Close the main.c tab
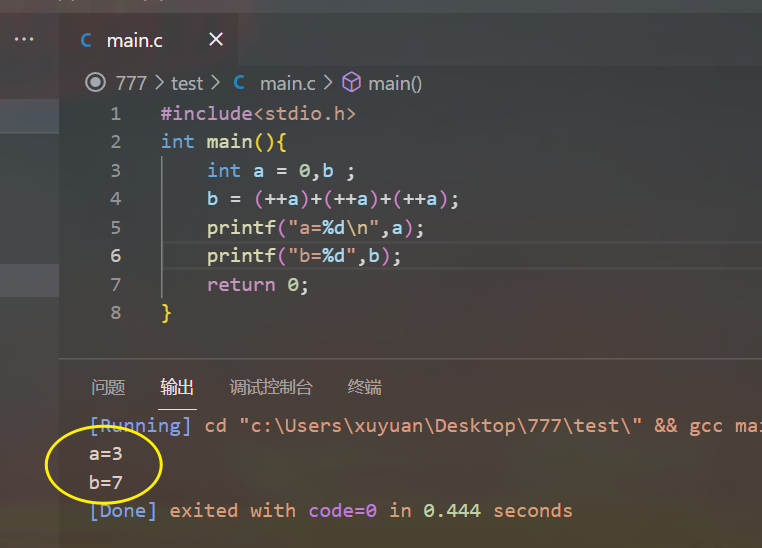This screenshot has width=762, height=548. point(216,39)
